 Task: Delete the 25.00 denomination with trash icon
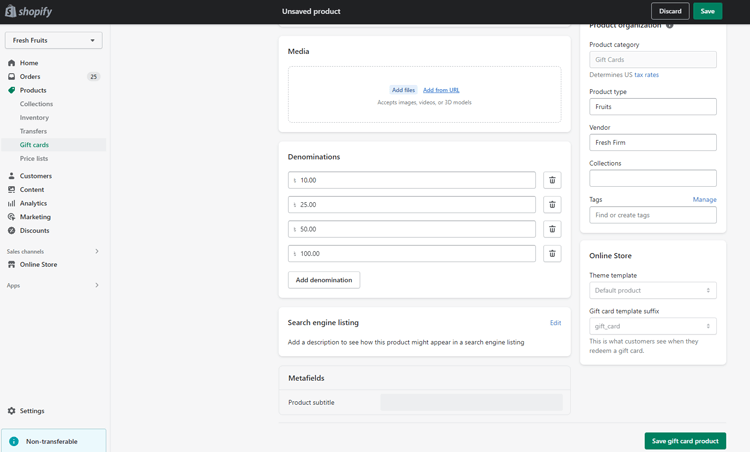pyautogui.click(x=552, y=205)
